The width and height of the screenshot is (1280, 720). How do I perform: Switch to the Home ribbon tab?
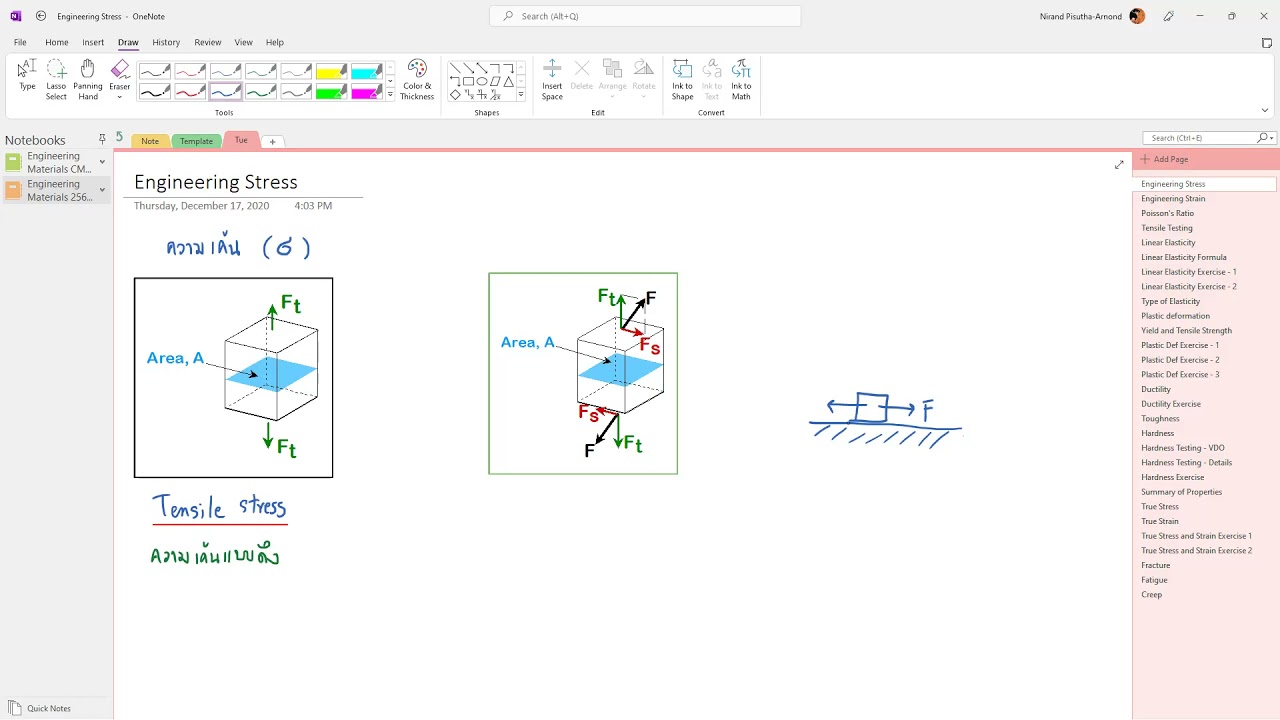(x=57, y=42)
